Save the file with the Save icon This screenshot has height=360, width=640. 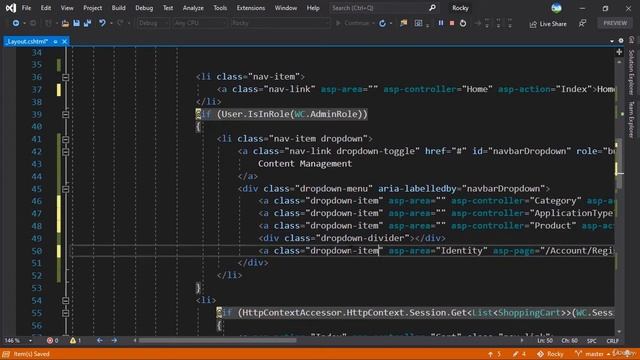point(76,23)
